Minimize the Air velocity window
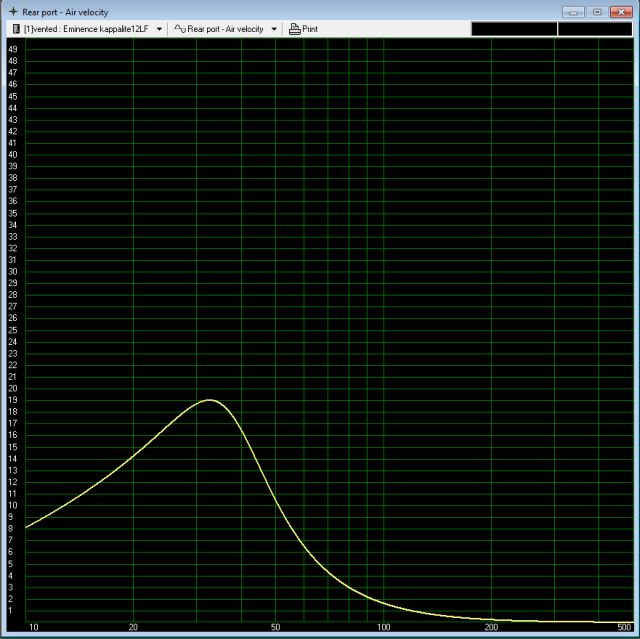The height and width of the screenshot is (639, 640). (574, 11)
